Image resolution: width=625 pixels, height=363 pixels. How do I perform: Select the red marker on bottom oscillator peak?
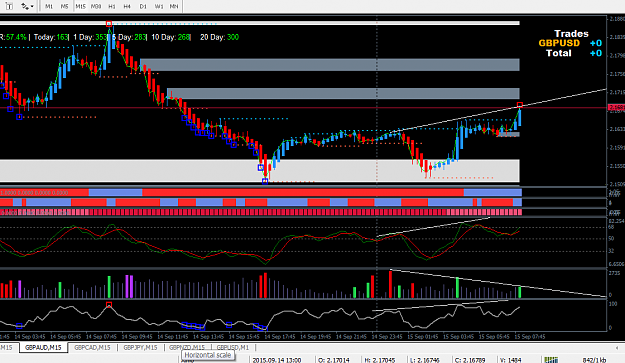coord(109,305)
